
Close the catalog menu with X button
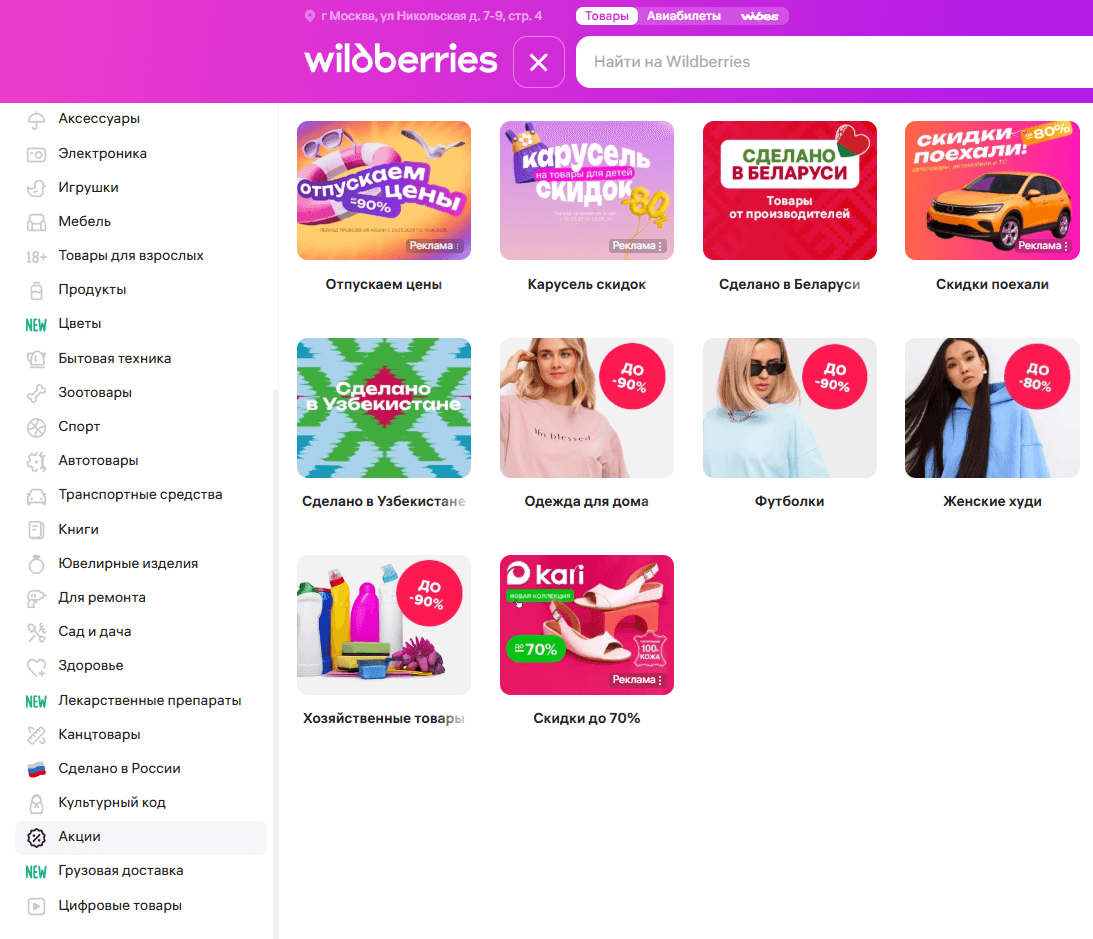539,62
